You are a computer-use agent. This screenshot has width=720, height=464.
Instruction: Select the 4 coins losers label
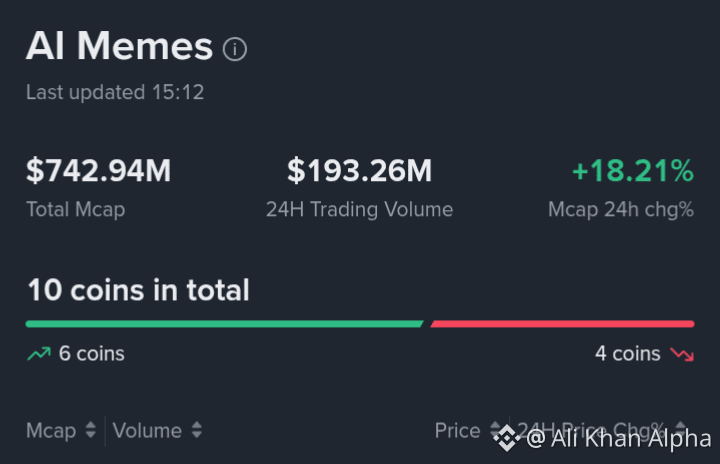pos(628,354)
